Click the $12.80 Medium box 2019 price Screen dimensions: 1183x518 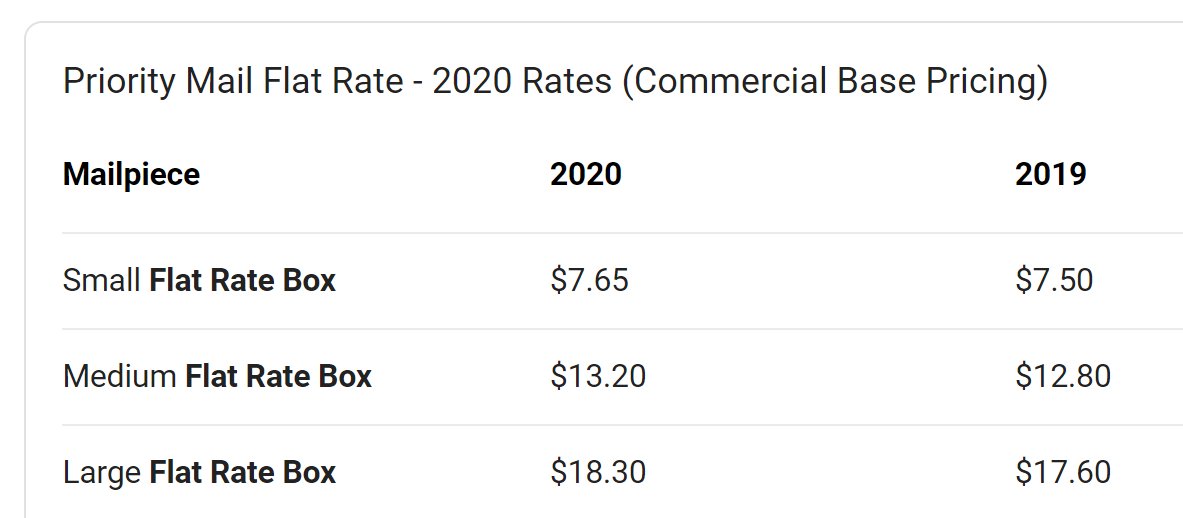(x=1063, y=376)
